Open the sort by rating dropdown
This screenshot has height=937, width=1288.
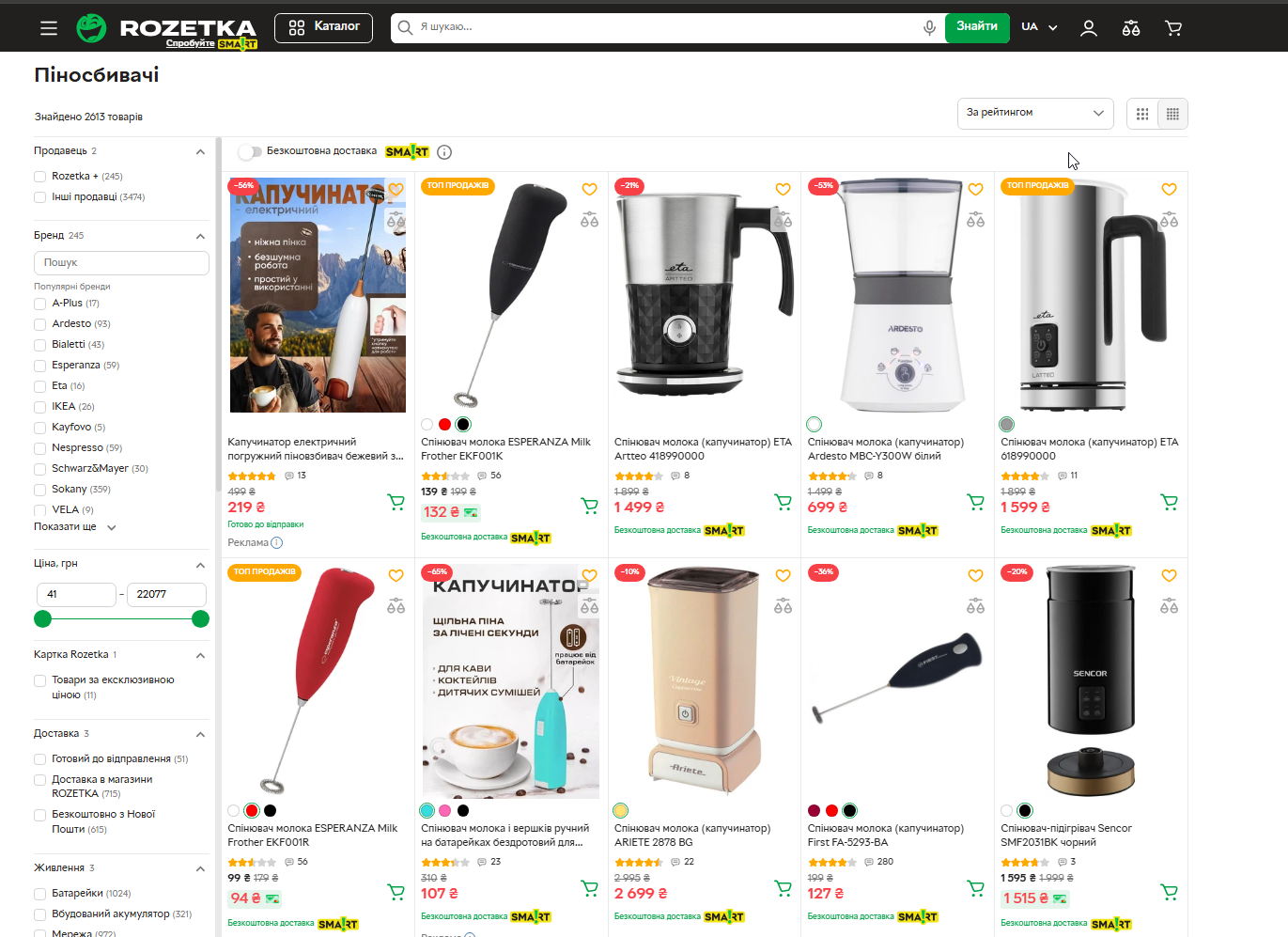[x=1035, y=113]
